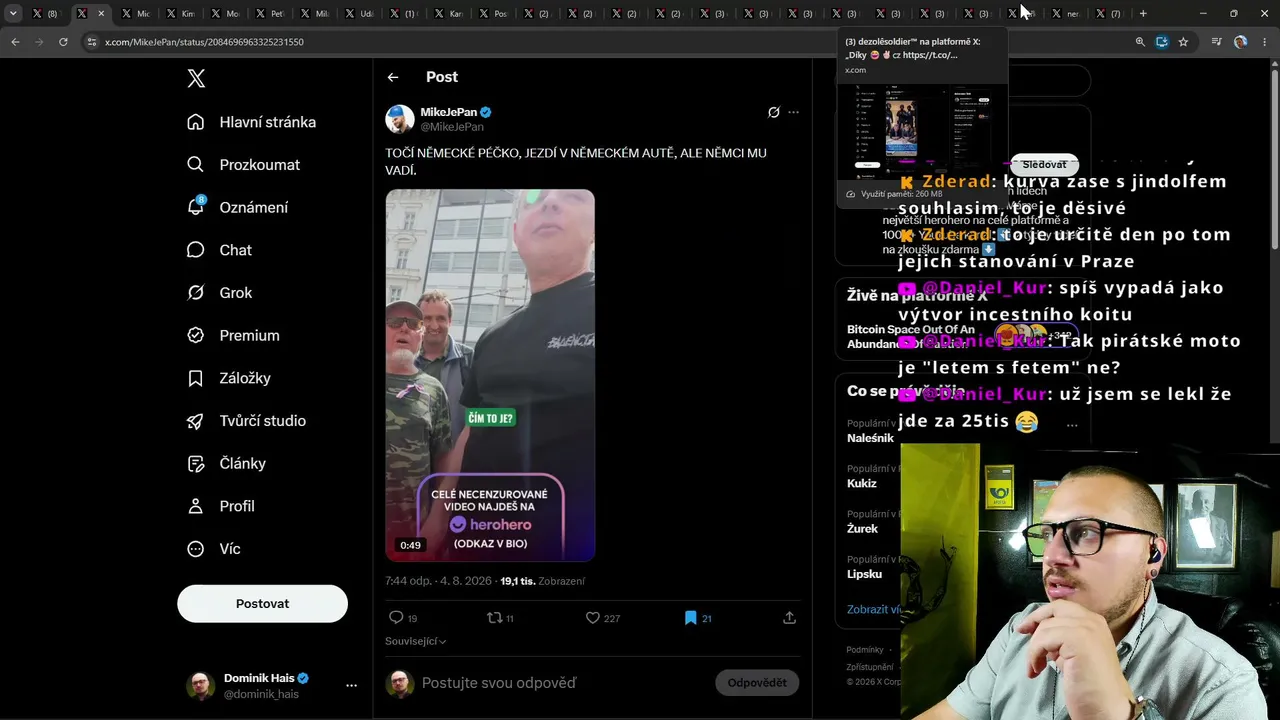Open Články in the sidebar
Viewport: 1280px width, 720px height.
[227, 463]
